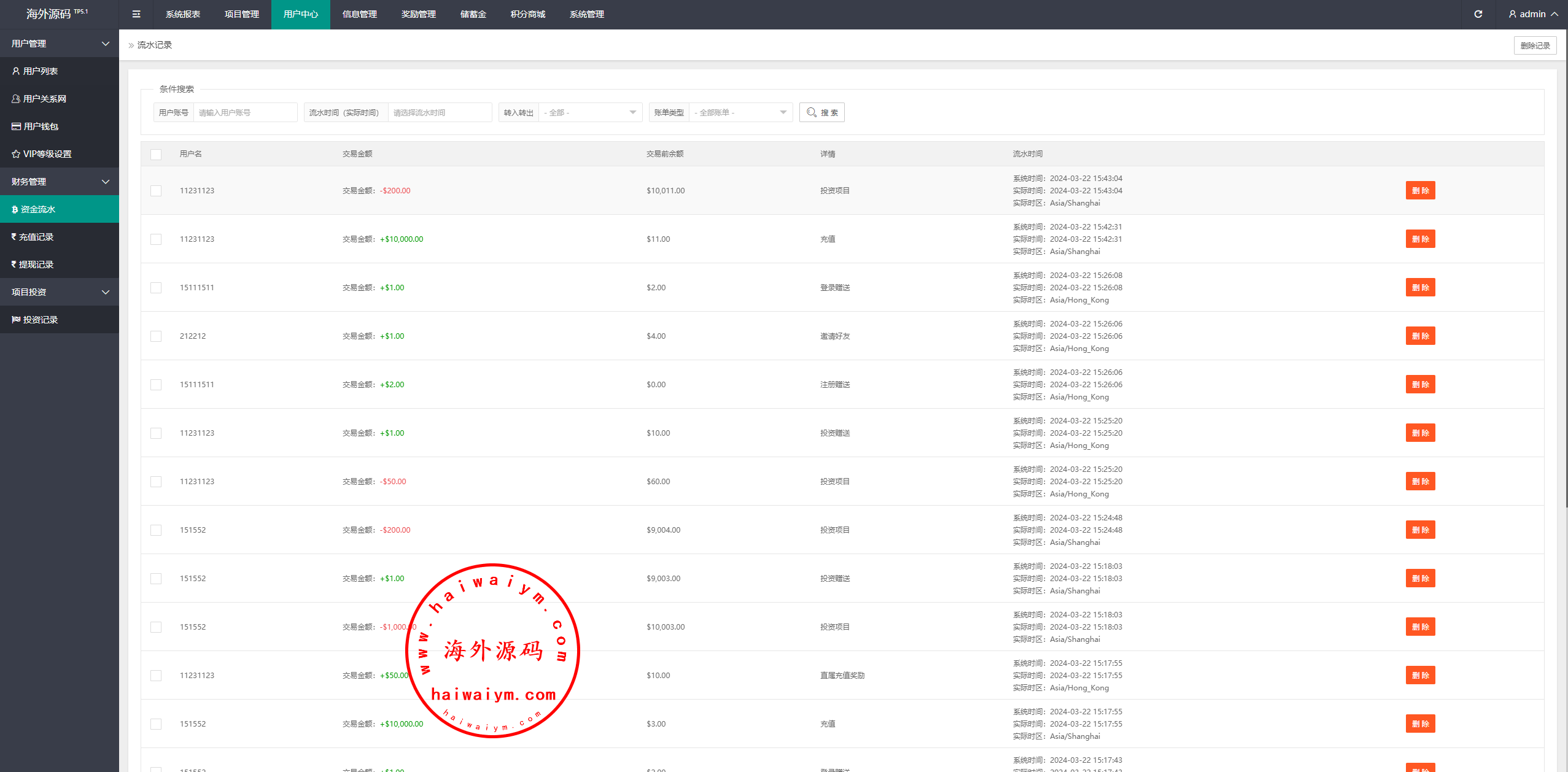This screenshot has width=1568, height=772.
Task: Delete the -$200.00 record of 11231123
Action: [x=1419, y=190]
